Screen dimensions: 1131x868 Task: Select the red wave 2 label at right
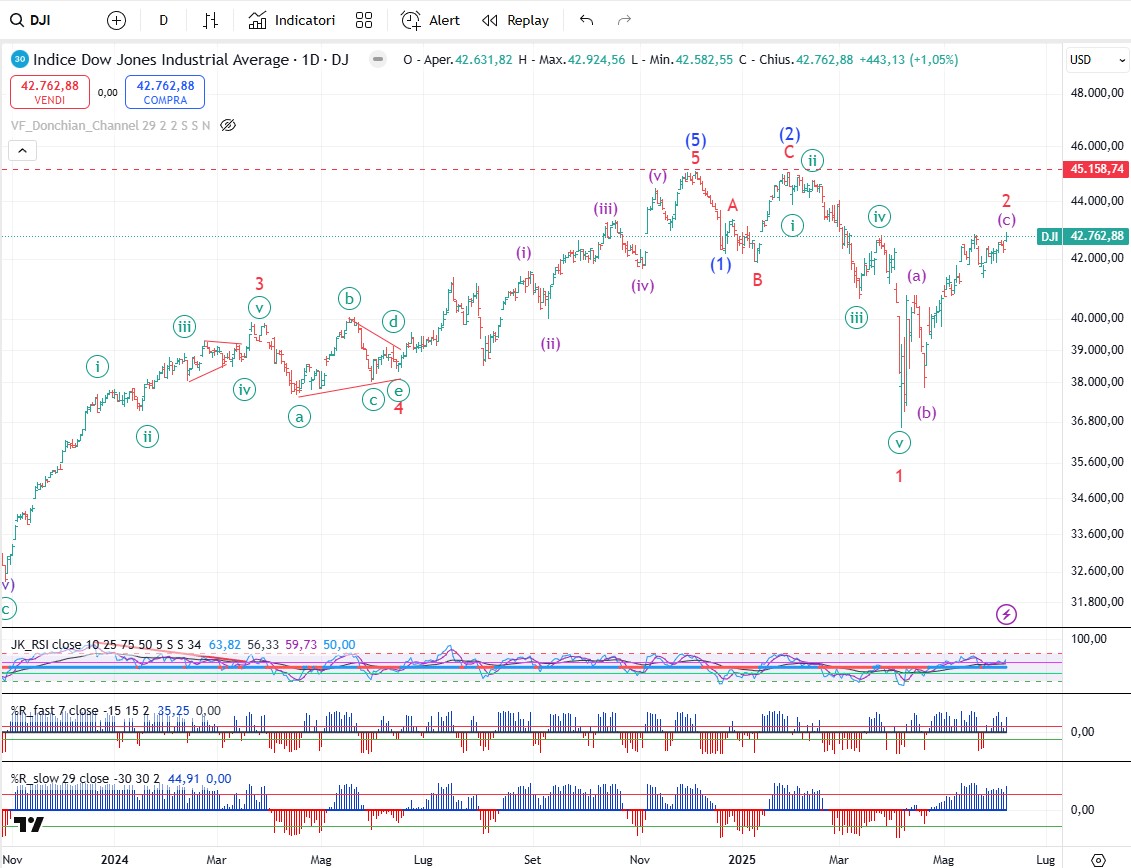pos(1005,201)
